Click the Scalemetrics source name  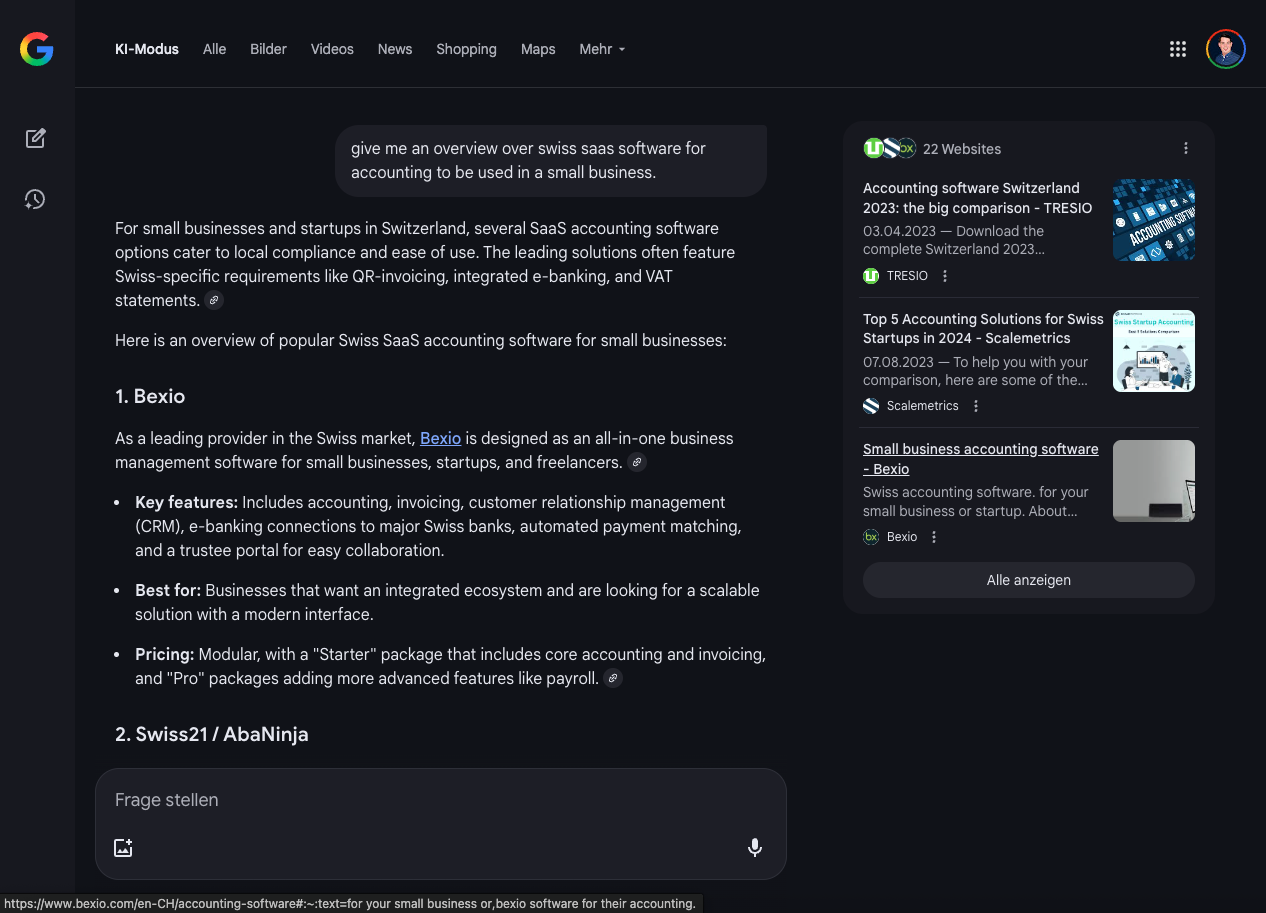[x=923, y=406]
